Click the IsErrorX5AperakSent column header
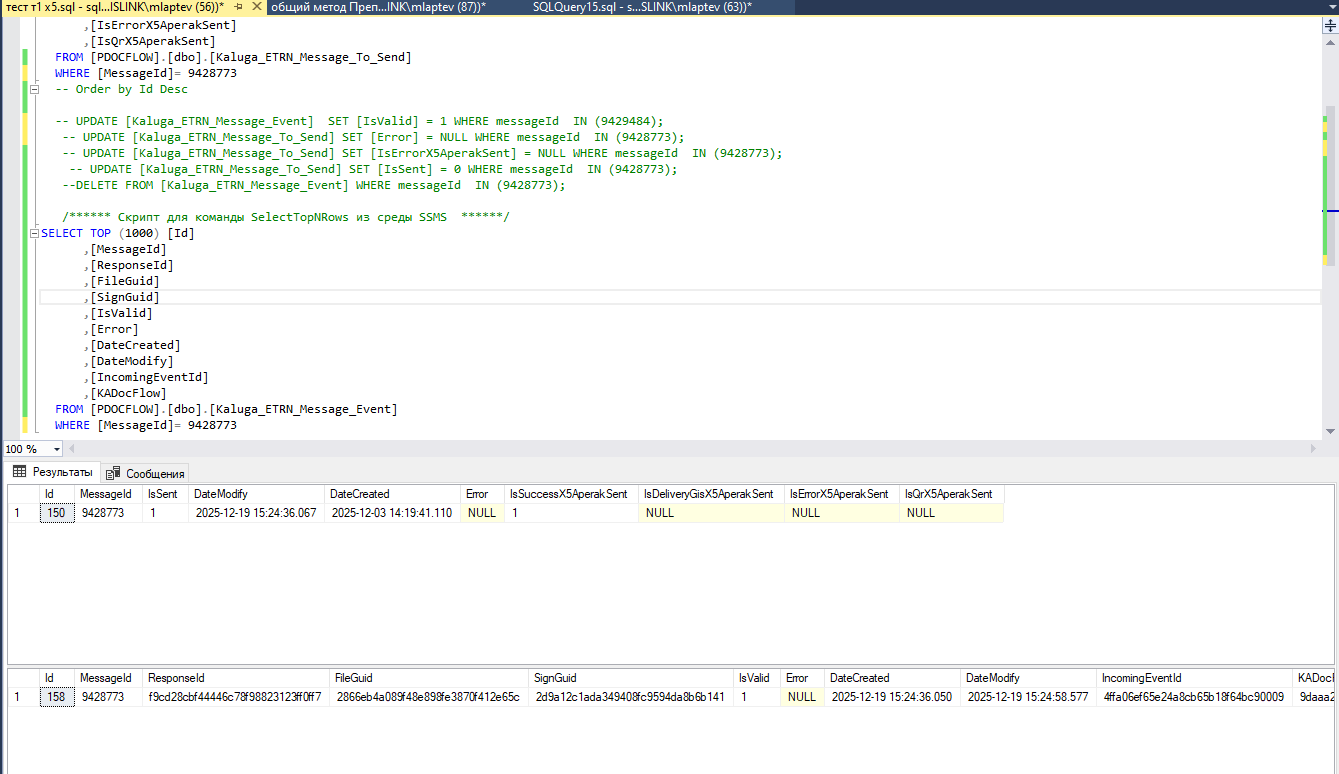The image size is (1339, 774). (x=842, y=494)
